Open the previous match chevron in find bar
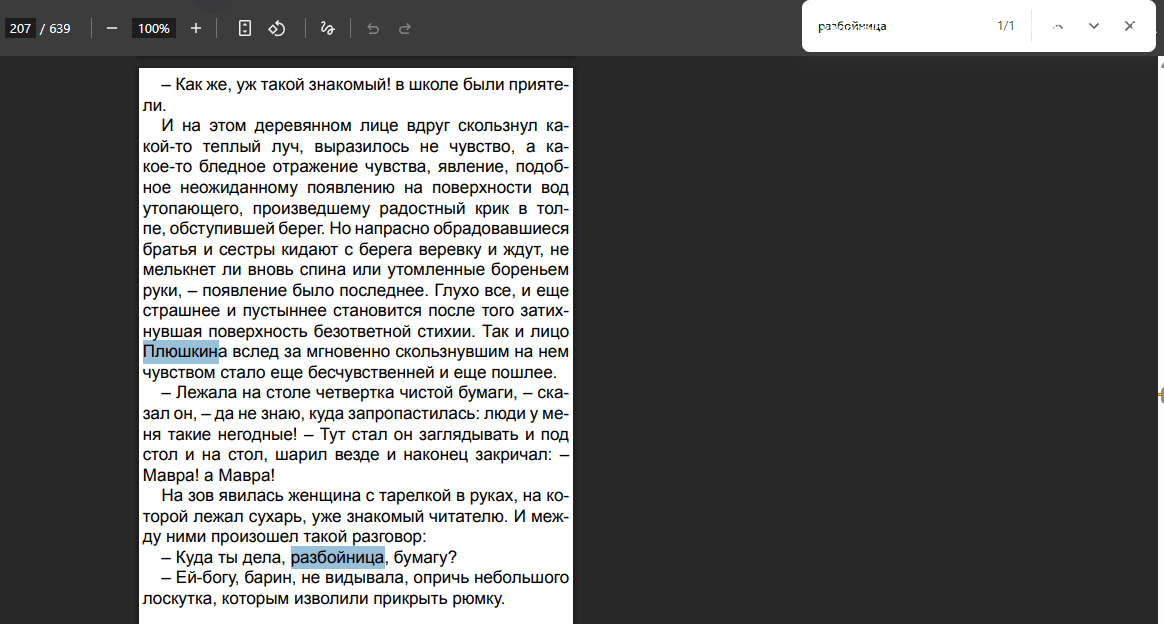 click(1058, 25)
